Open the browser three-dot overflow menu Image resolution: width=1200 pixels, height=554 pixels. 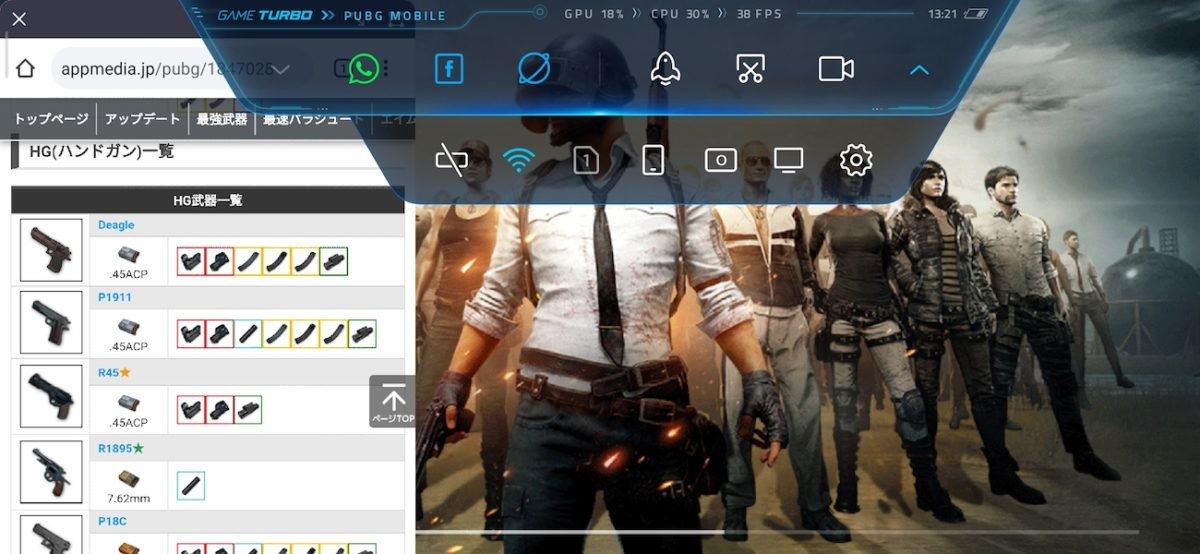(x=387, y=69)
